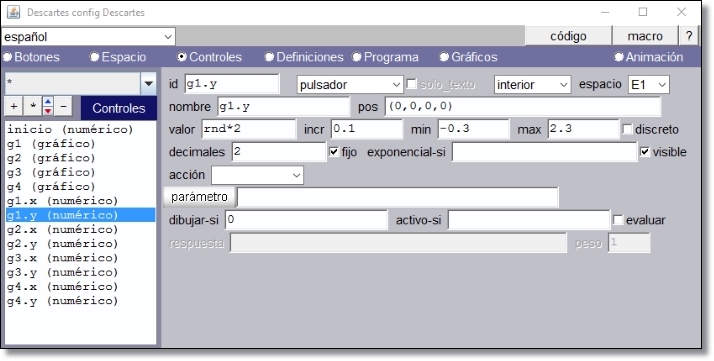Image resolution: width=714 pixels, height=361 pixels.
Task: Switch to Definiciones panel
Action: point(304,57)
